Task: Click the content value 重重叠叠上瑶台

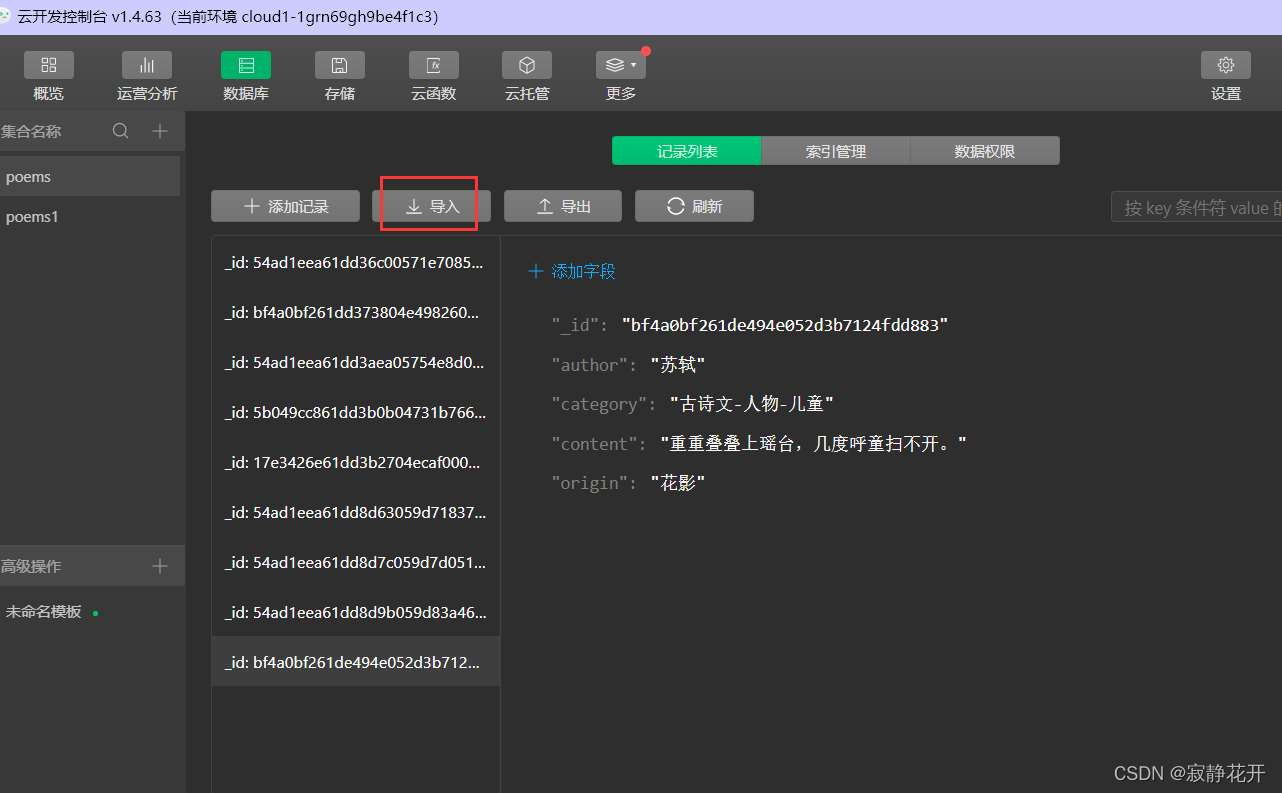Action: (813, 444)
